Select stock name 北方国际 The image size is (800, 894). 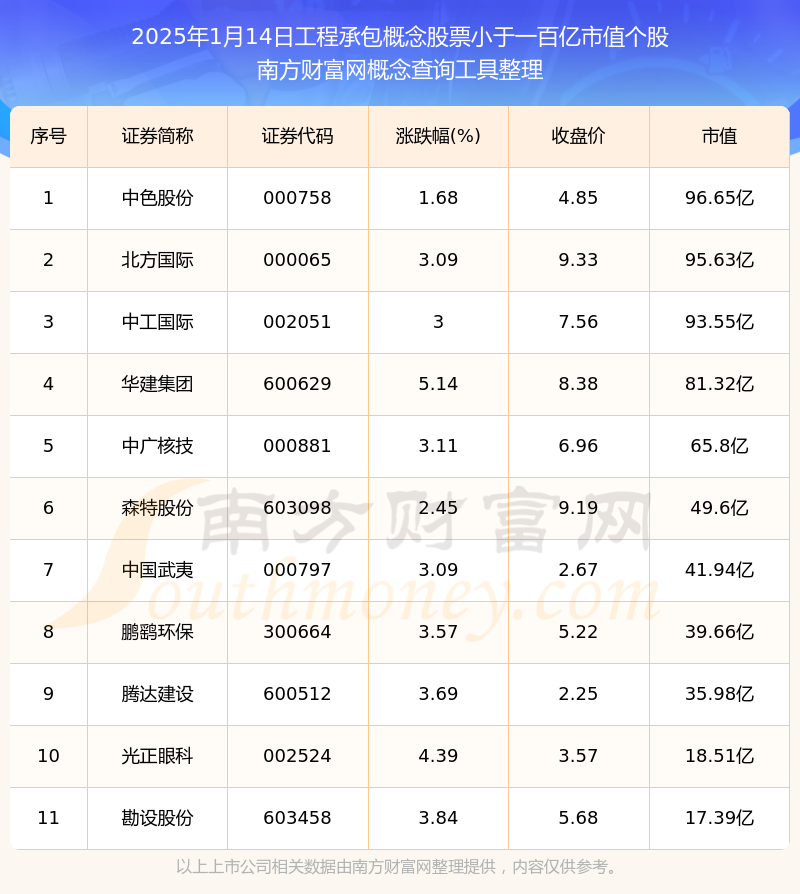(x=157, y=260)
